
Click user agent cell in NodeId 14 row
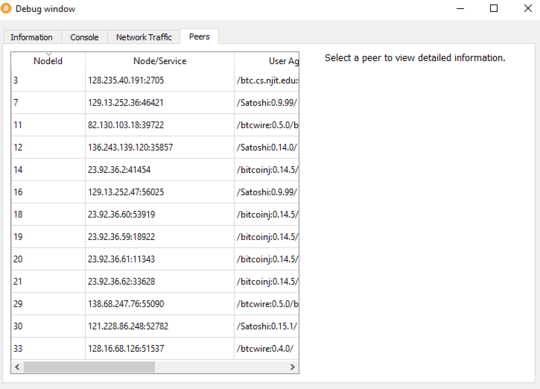267,170
